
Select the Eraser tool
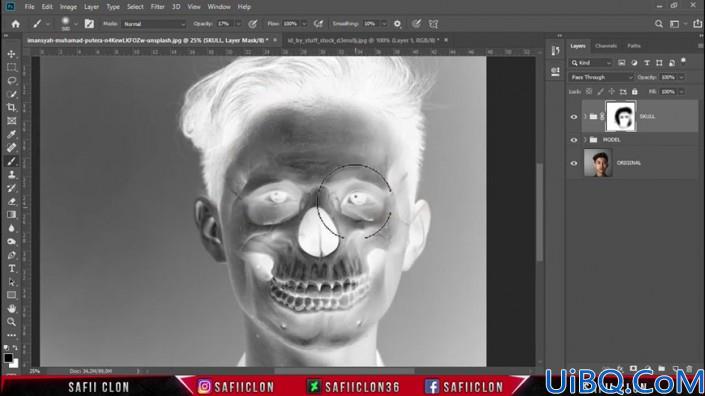(x=12, y=201)
